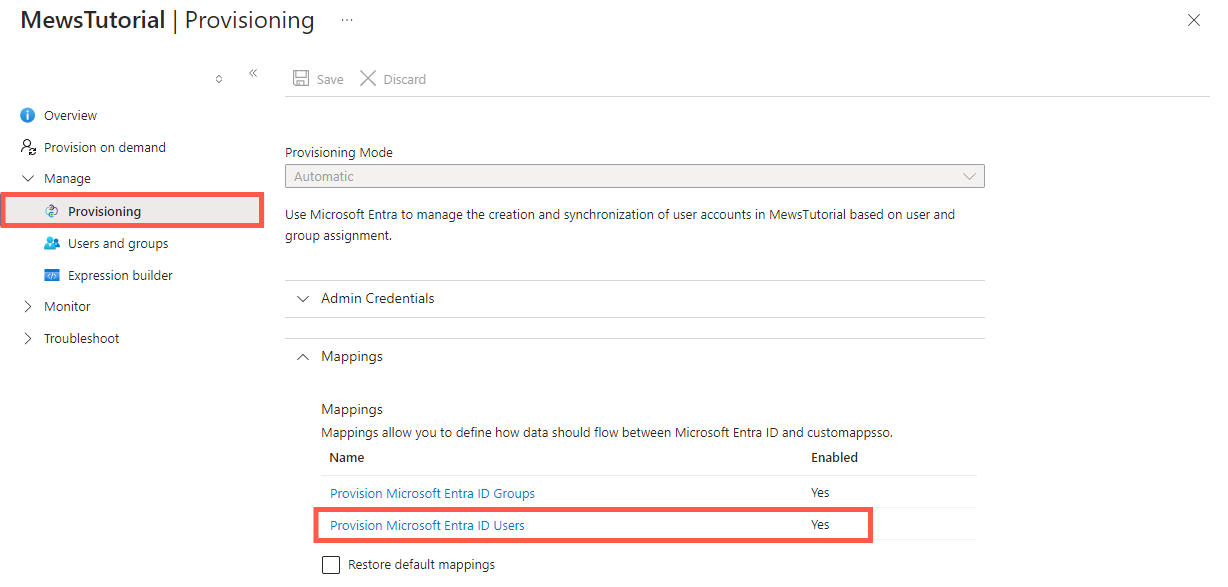The width and height of the screenshot is (1228, 587).
Task: Click Yes in the Groups mapping row
Action: click(x=820, y=493)
